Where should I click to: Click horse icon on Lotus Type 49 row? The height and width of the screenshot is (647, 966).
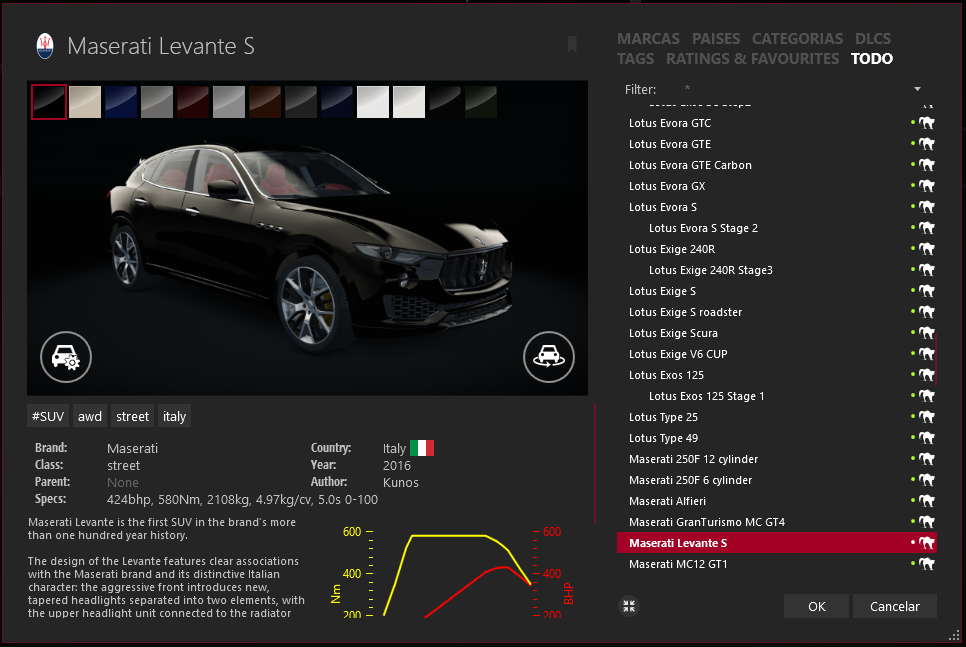pyautogui.click(x=927, y=438)
